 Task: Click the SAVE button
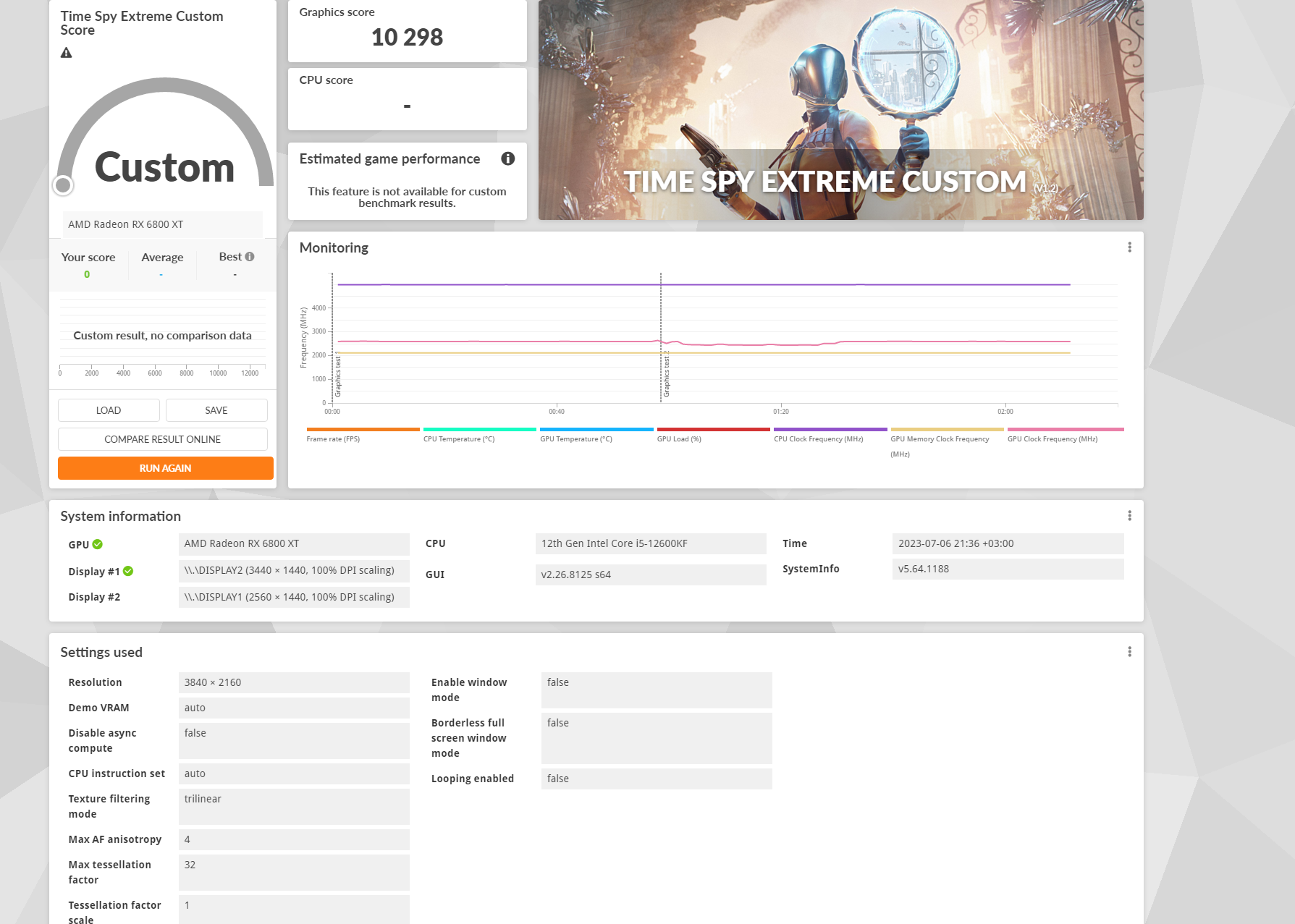pyautogui.click(x=216, y=410)
